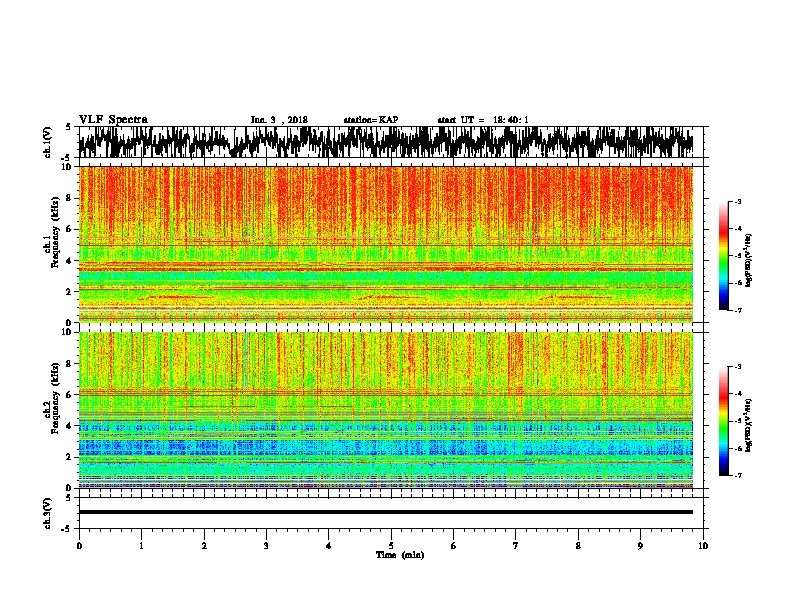
Task: Click time axis tick label "10"
Action: click(x=703, y=546)
